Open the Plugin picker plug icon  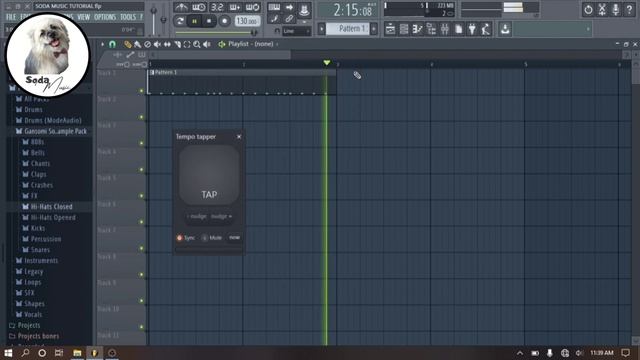pos(472,29)
